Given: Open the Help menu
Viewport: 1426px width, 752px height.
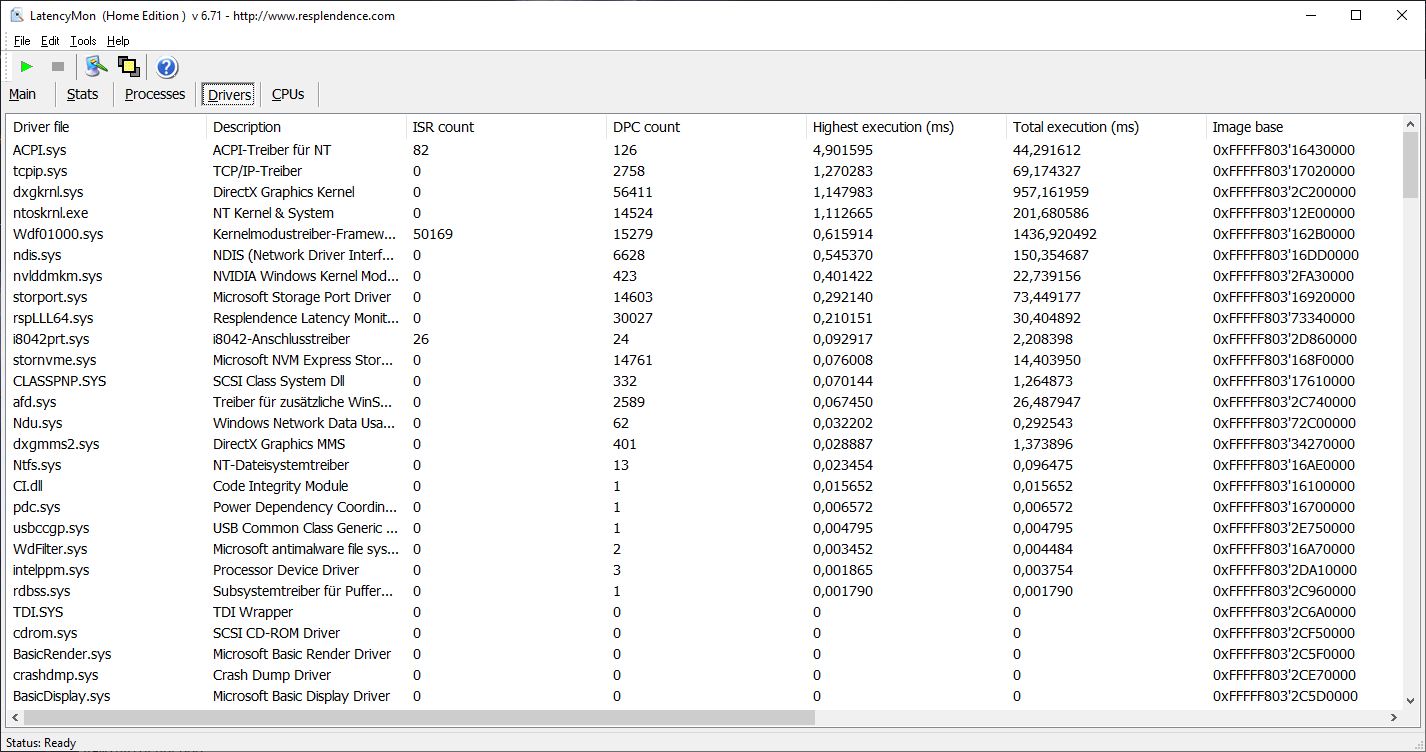Looking at the screenshot, I should pos(118,41).
